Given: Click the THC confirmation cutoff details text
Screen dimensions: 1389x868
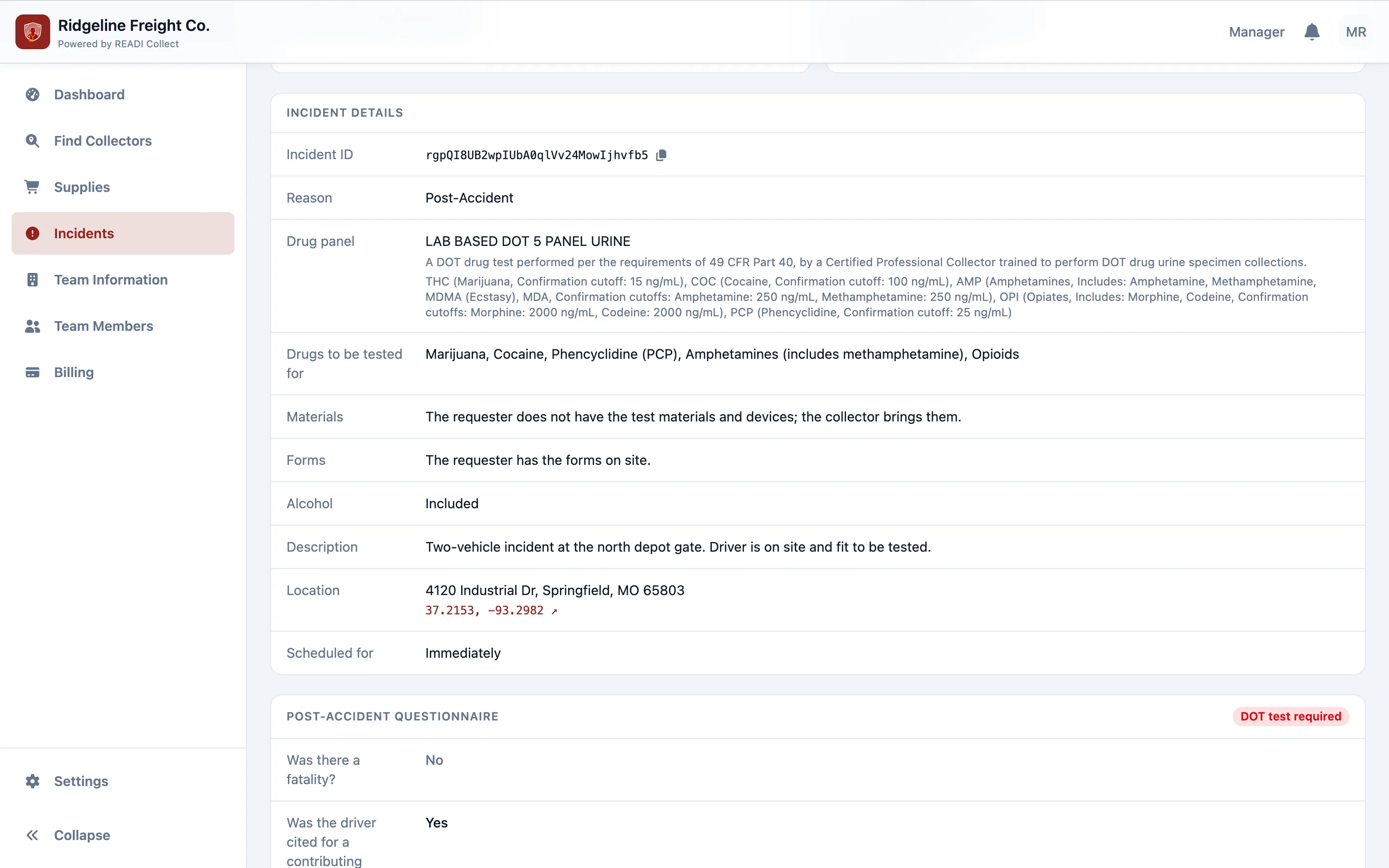Looking at the screenshot, I should coord(871,297).
